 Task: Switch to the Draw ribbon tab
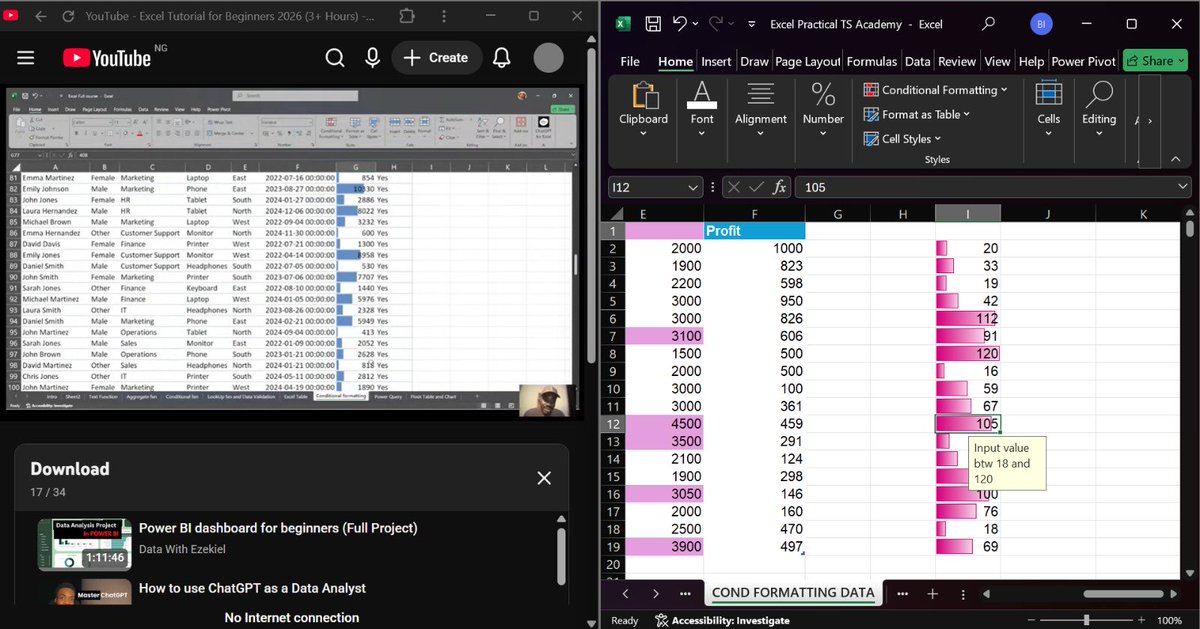pyautogui.click(x=754, y=61)
